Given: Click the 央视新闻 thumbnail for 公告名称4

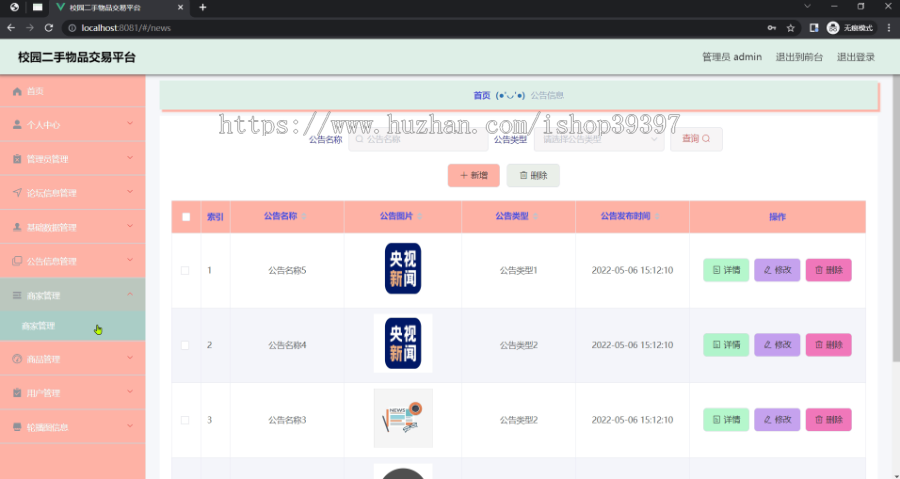Looking at the screenshot, I should 403,343.
